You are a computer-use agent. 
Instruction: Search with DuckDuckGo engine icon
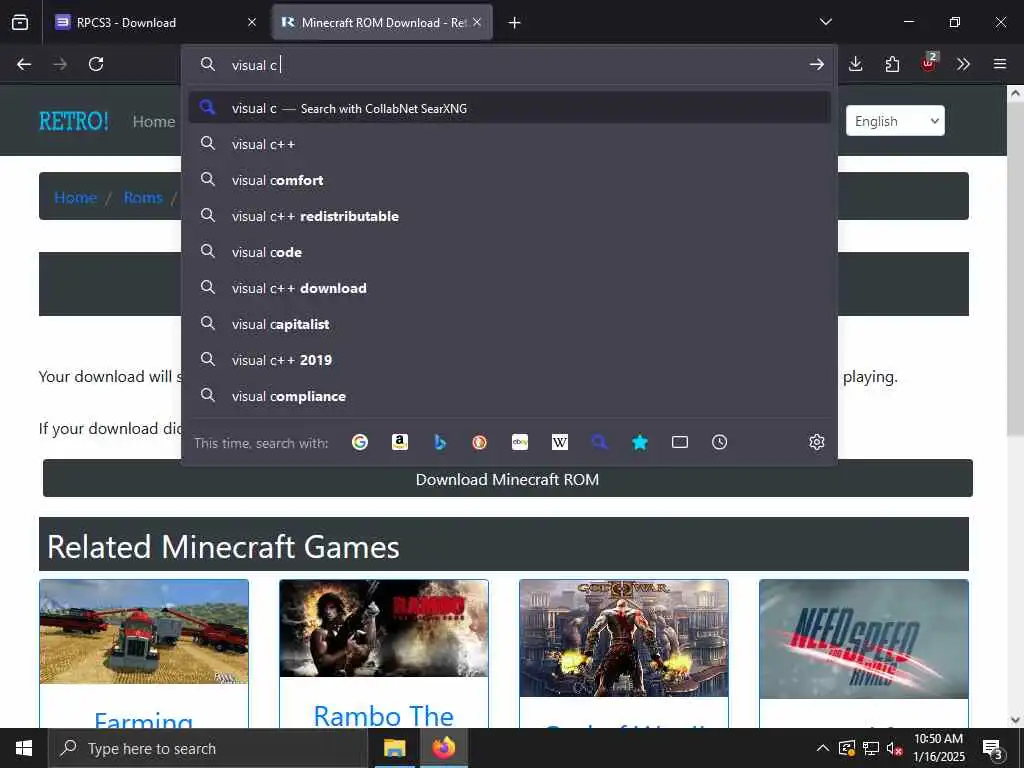[479, 442]
